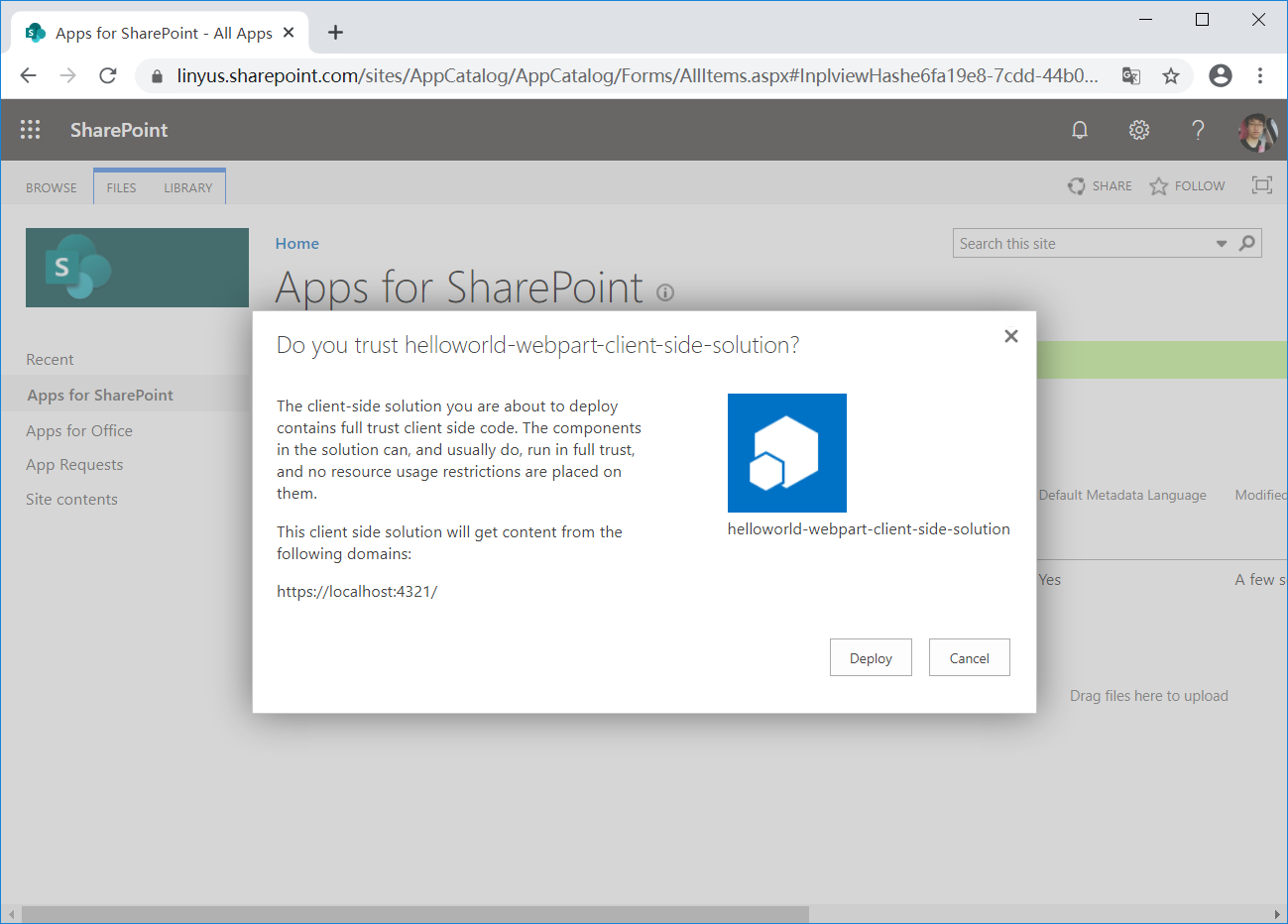
Task: Click the Deploy button
Action: click(x=871, y=657)
